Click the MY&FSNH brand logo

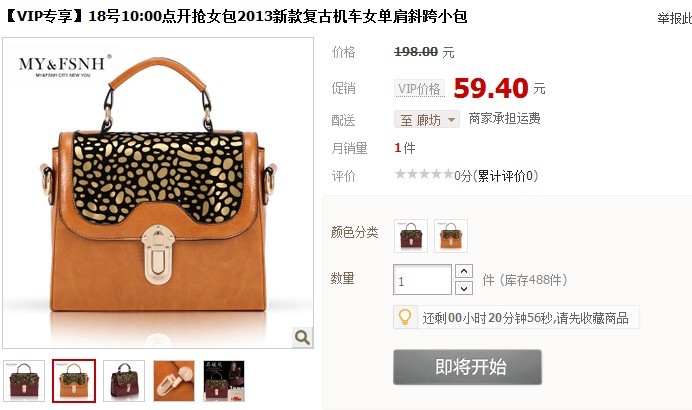click(x=62, y=66)
